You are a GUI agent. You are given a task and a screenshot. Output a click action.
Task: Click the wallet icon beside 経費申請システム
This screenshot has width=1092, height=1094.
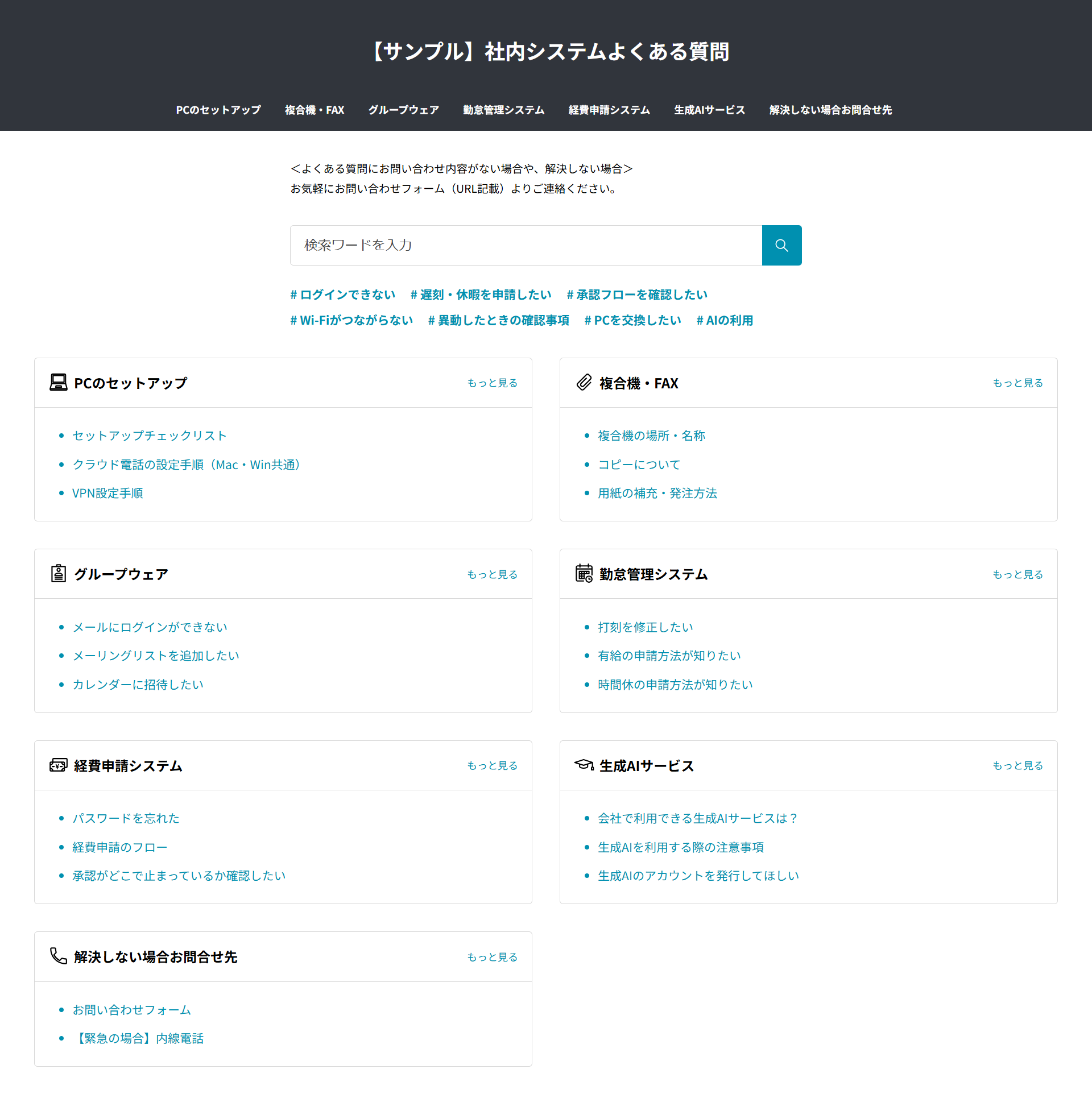57,765
